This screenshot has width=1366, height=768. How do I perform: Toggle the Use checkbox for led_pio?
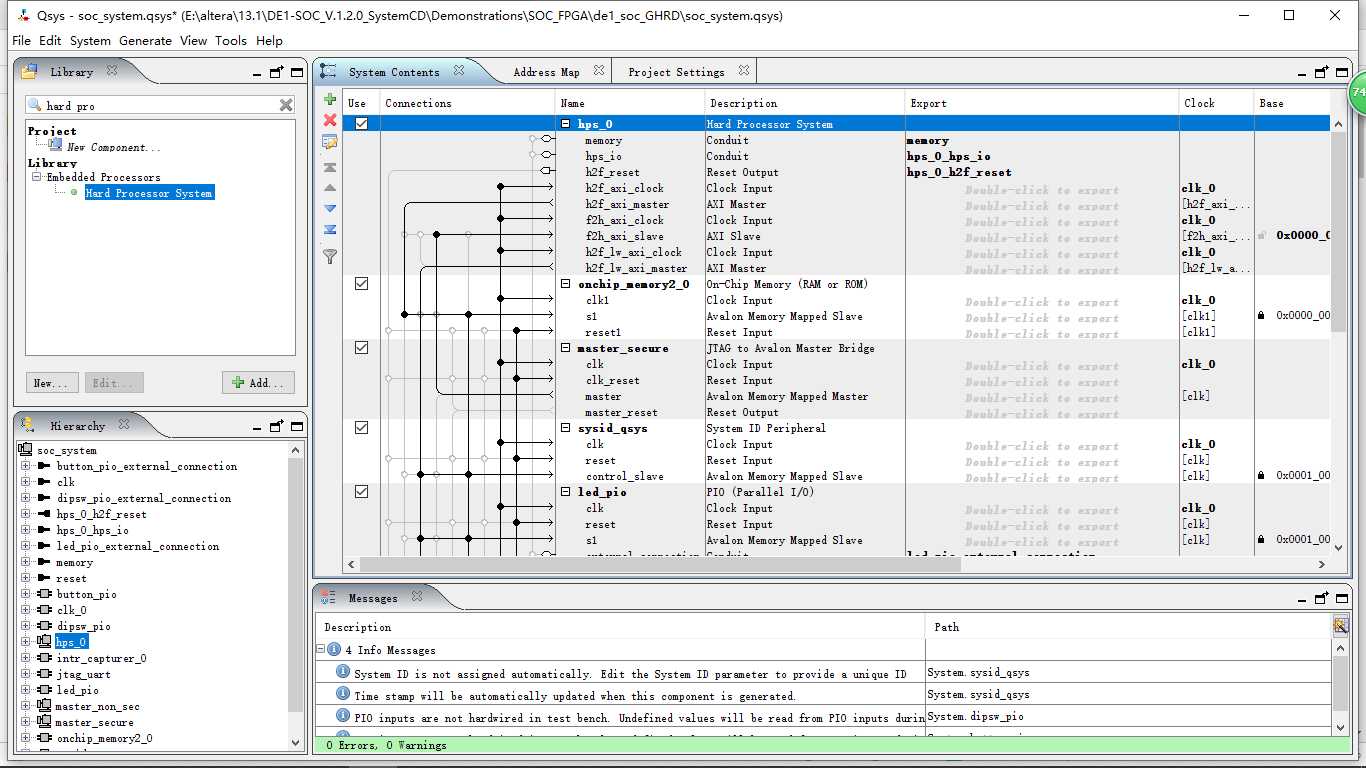(361, 492)
